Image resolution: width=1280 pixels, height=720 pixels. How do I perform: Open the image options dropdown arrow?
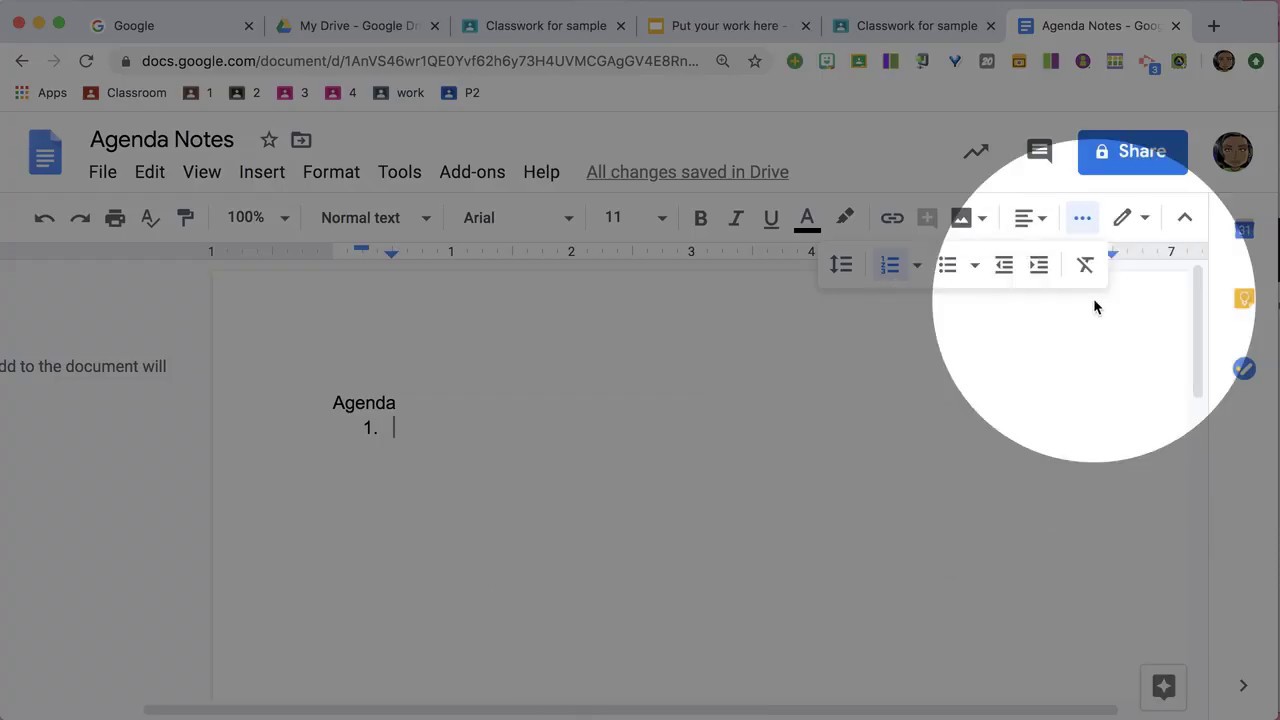(x=982, y=218)
